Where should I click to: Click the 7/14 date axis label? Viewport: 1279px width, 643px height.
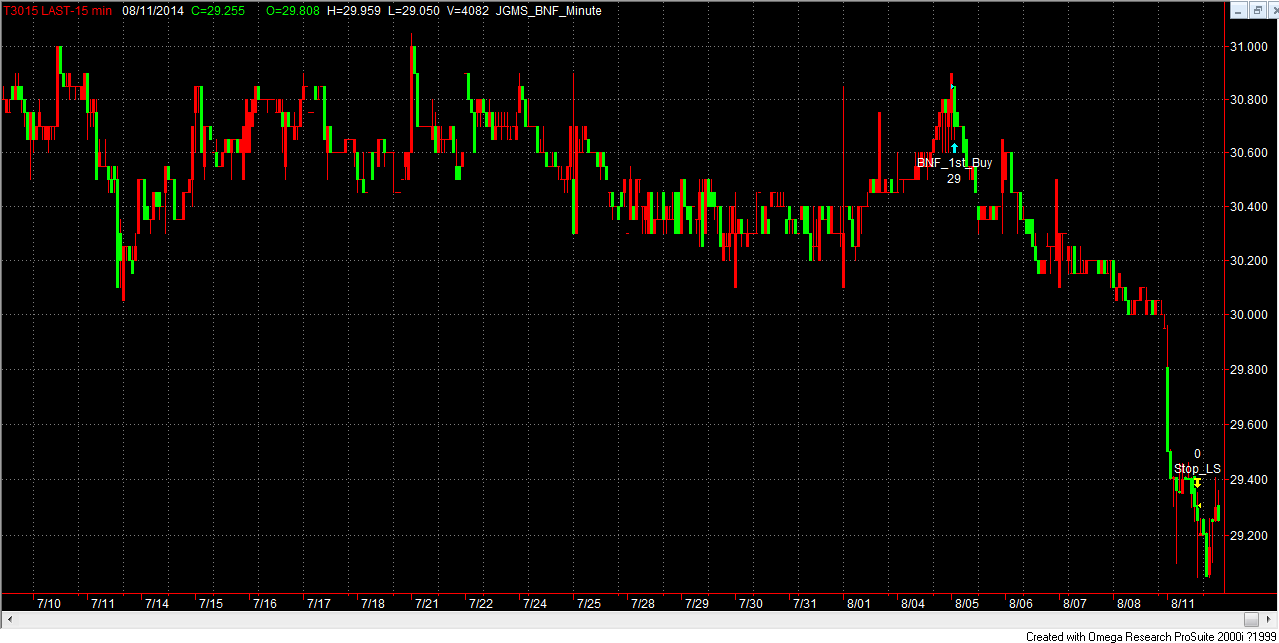pos(156,603)
